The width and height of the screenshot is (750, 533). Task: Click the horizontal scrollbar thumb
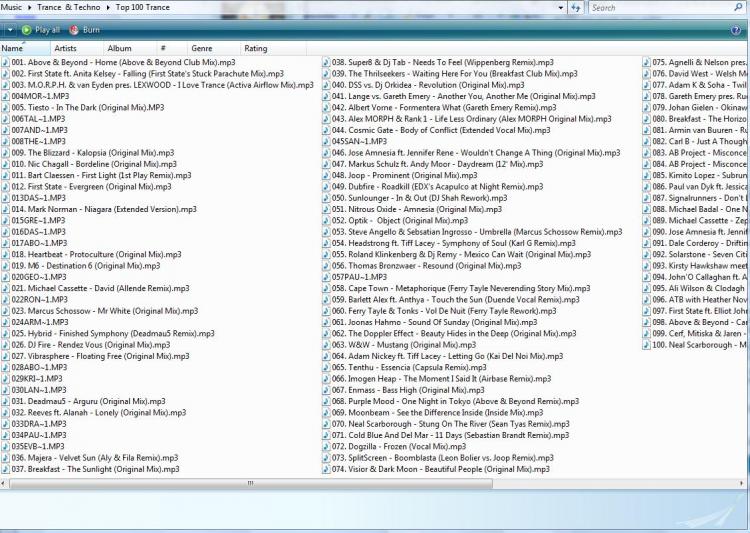[251, 483]
